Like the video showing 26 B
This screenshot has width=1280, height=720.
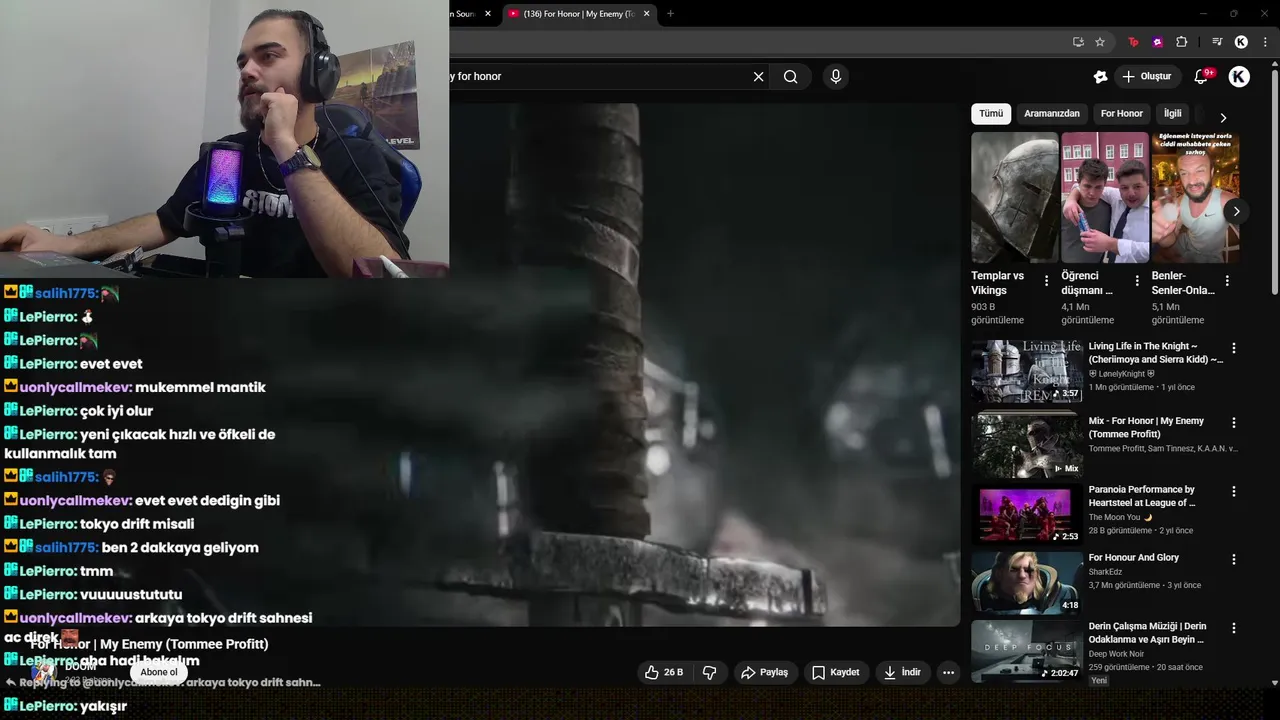click(x=663, y=673)
